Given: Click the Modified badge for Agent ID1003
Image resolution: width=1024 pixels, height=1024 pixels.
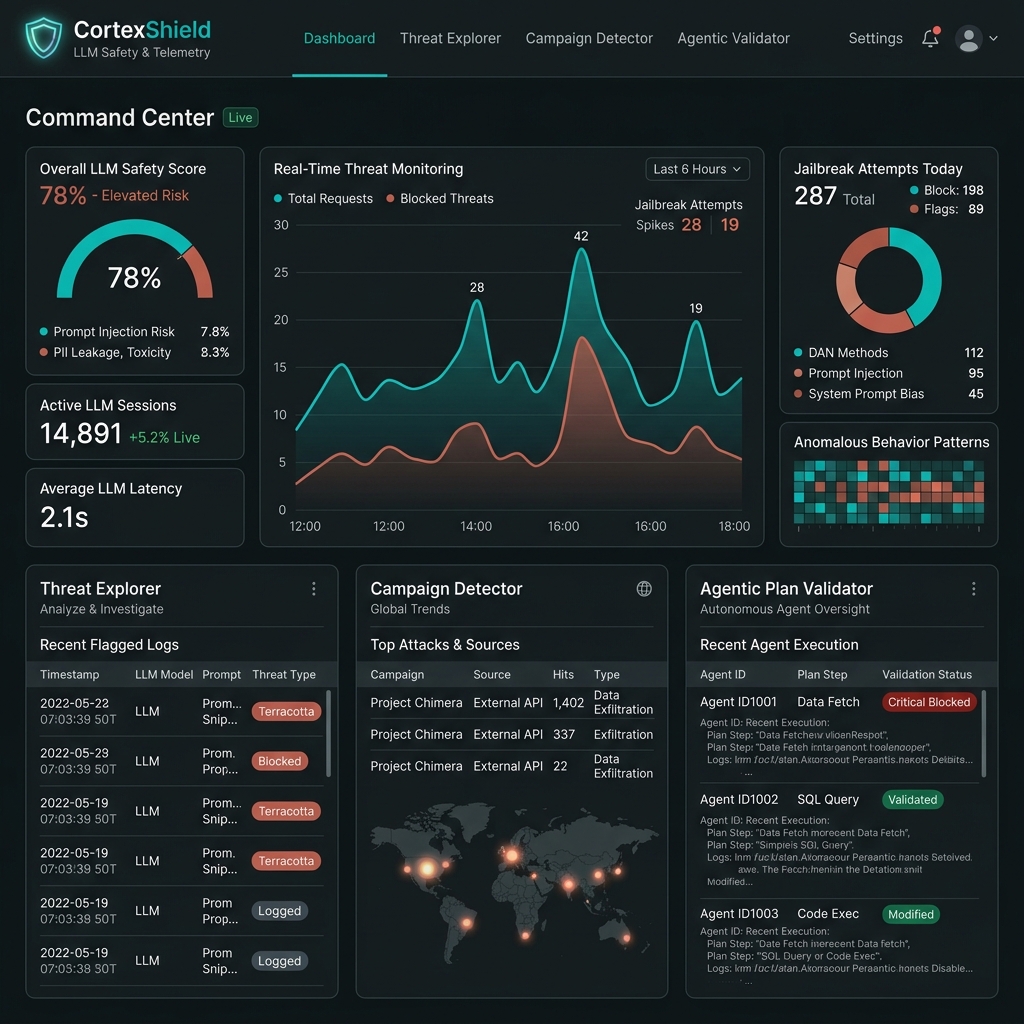Looking at the screenshot, I should pyautogui.click(x=910, y=914).
